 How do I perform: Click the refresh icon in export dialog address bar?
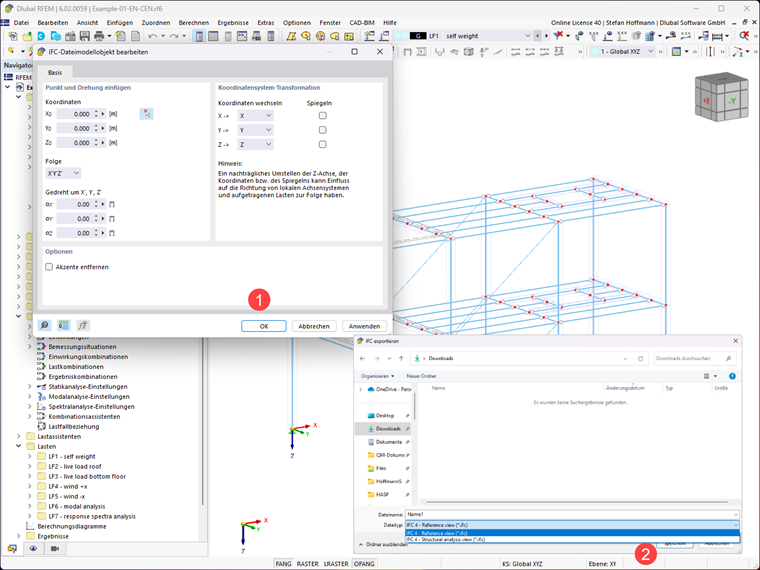click(640, 359)
